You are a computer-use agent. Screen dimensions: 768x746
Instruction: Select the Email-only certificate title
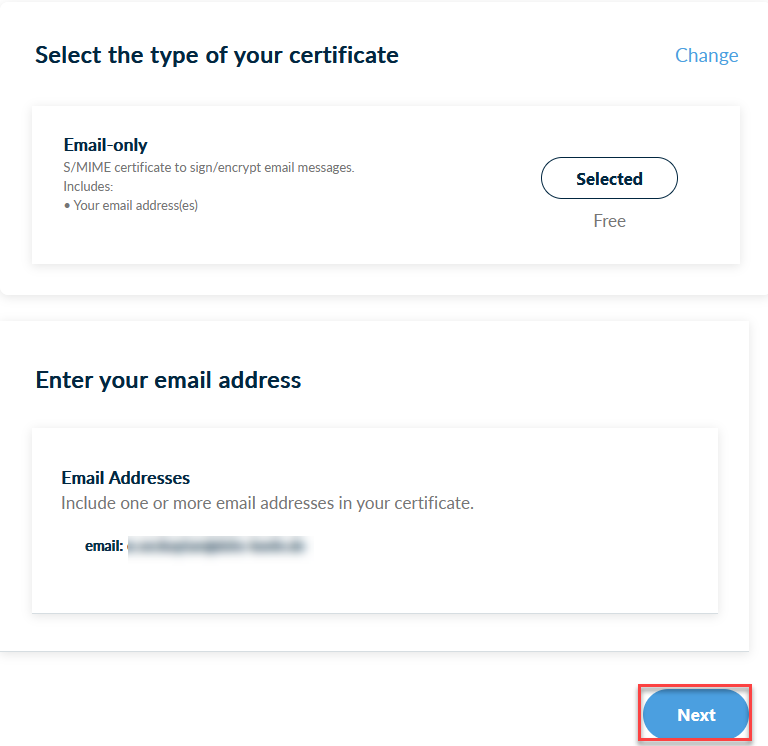tap(105, 145)
